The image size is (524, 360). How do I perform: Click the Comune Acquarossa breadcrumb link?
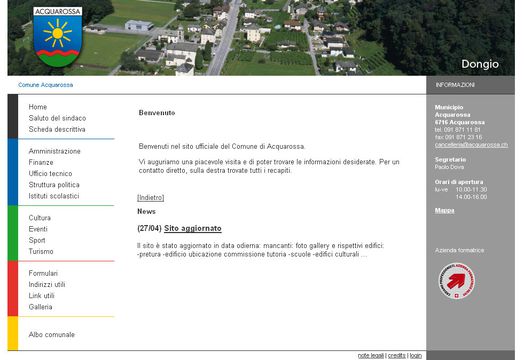tap(45, 85)
